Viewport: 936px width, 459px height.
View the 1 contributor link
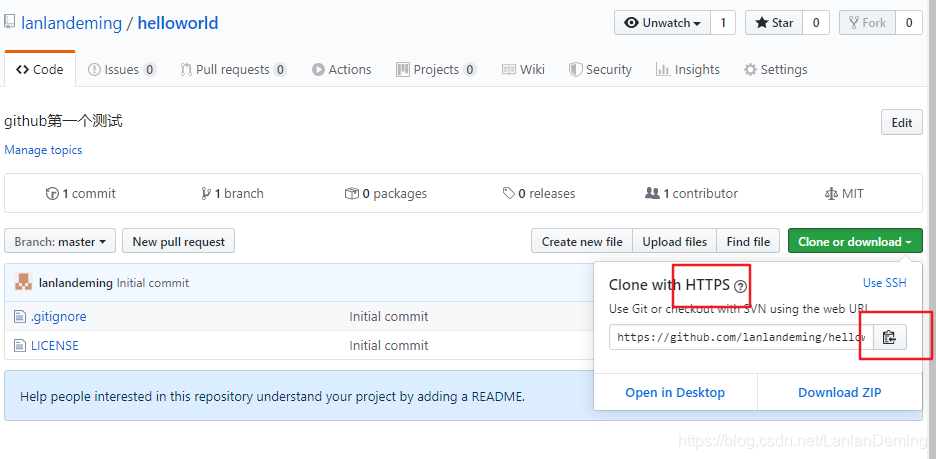click(691, 193)
